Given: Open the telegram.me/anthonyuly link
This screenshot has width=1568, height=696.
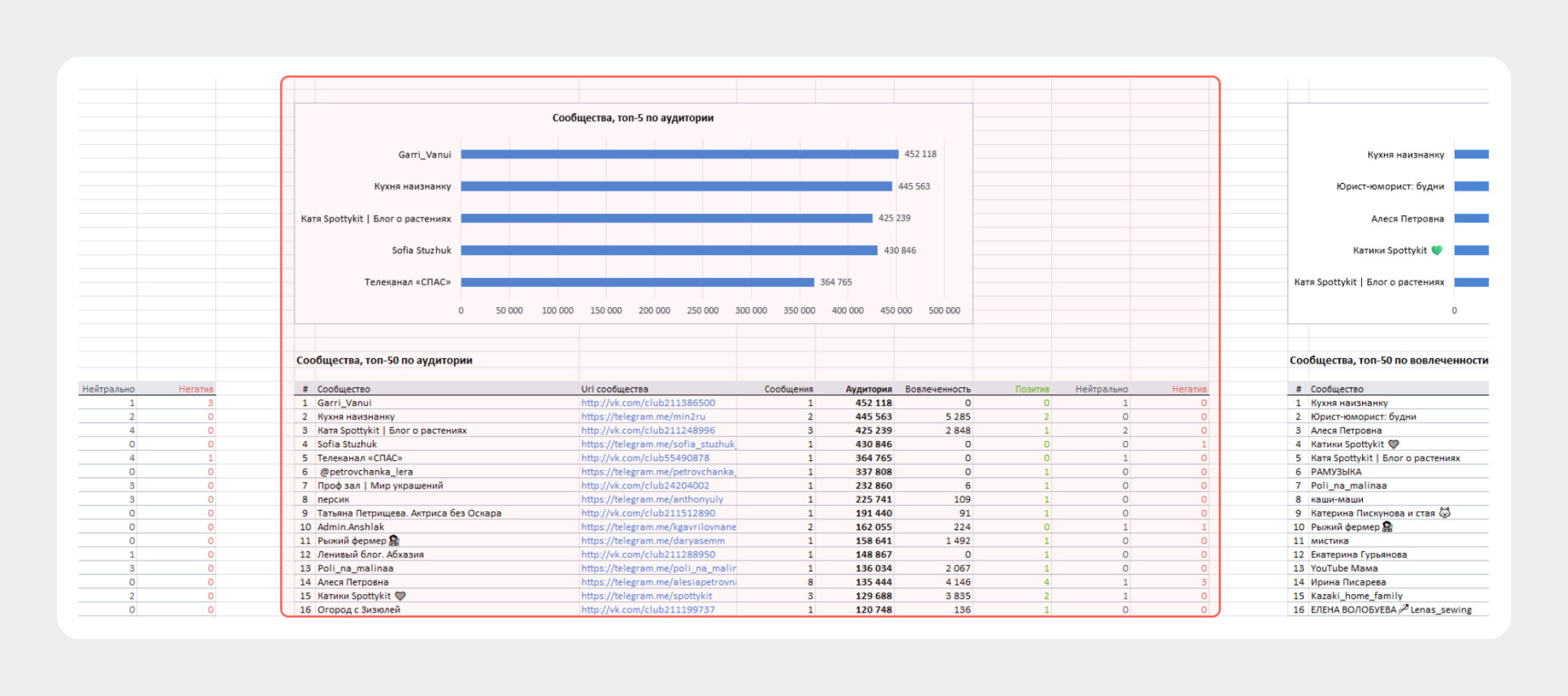Looking at the screenshot, I should [x=652, y=499].
